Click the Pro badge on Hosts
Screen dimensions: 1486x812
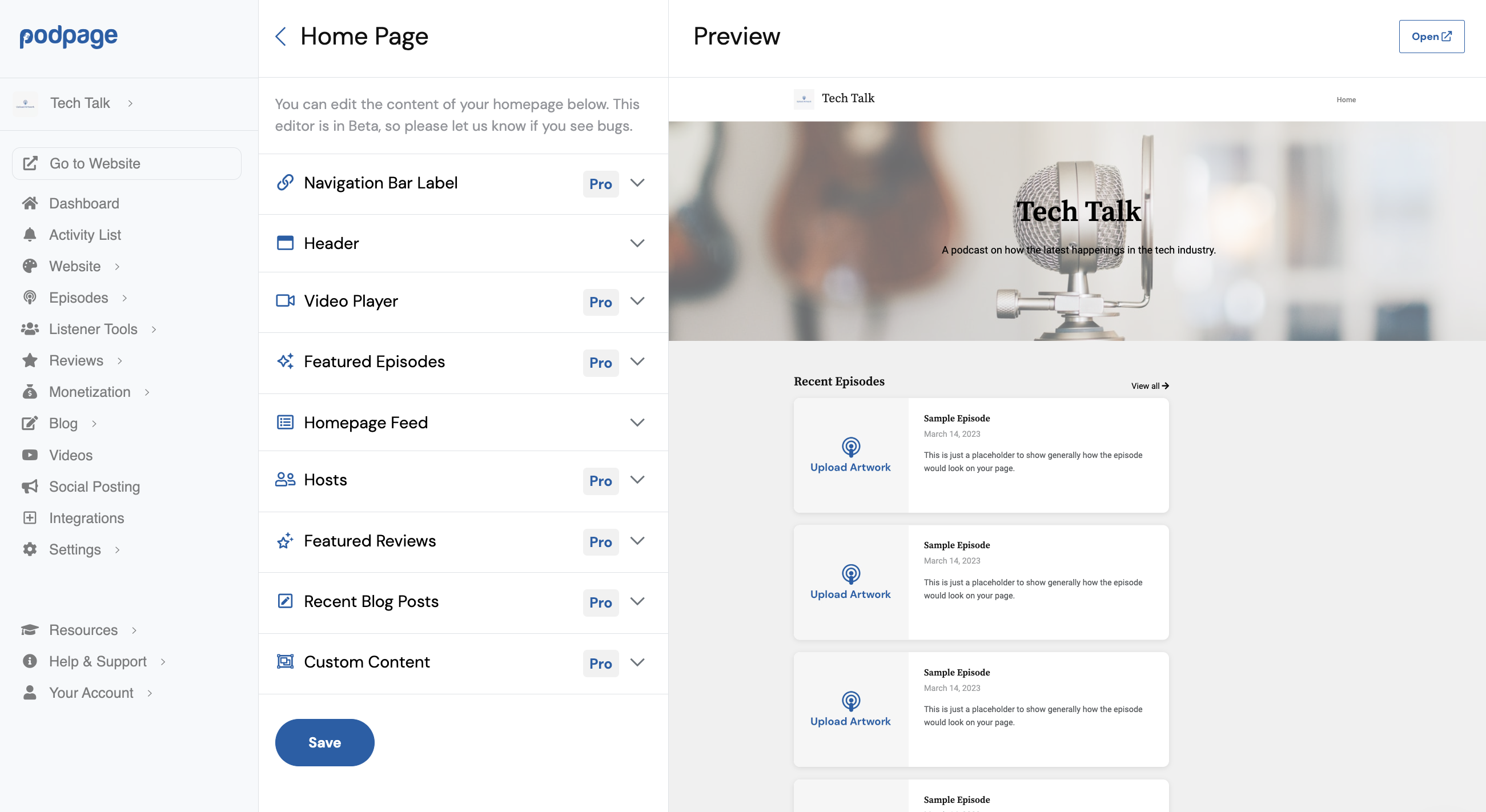(601, 481)
